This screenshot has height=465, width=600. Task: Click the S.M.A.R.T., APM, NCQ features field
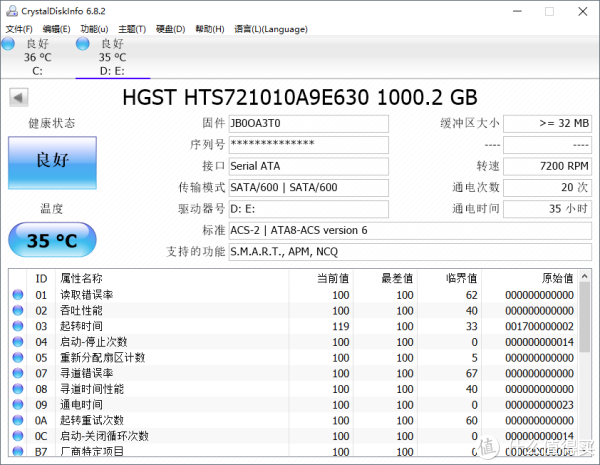(x=410, y=252)
